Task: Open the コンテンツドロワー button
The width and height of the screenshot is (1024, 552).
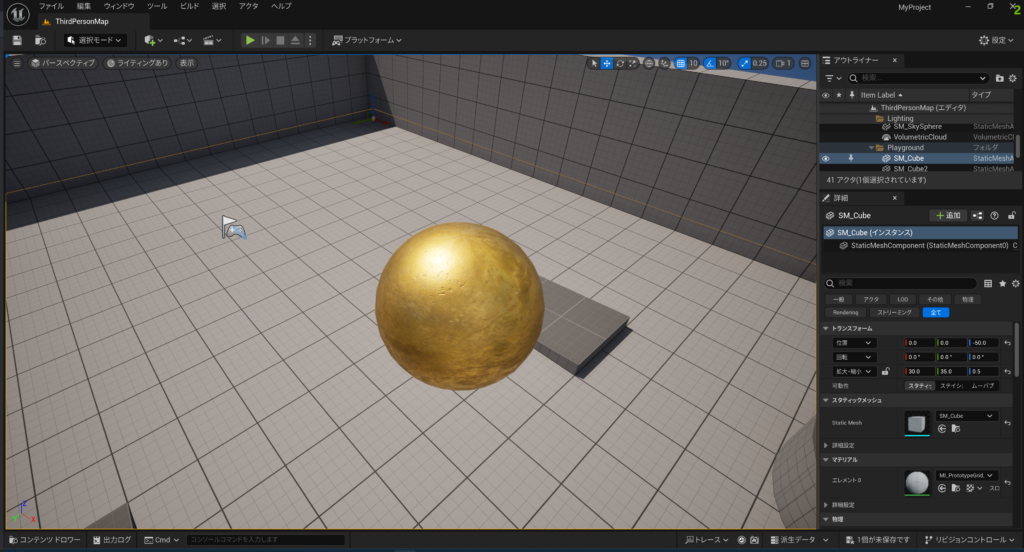Action: [x=43, y=540]
